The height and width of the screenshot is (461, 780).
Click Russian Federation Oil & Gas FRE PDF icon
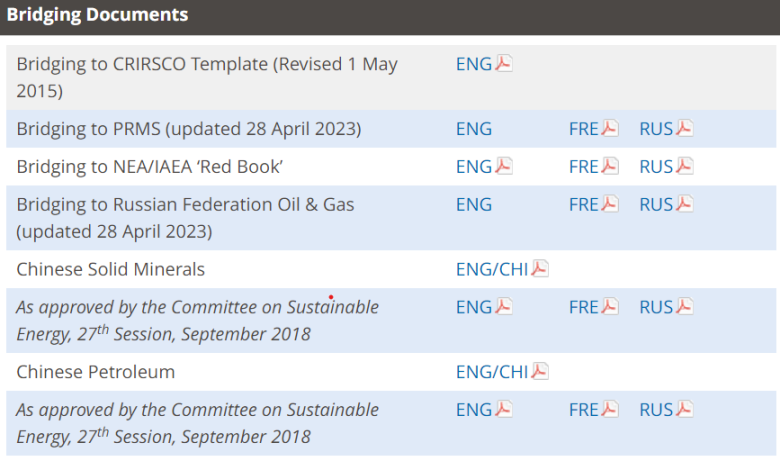[x=610, y=205]
